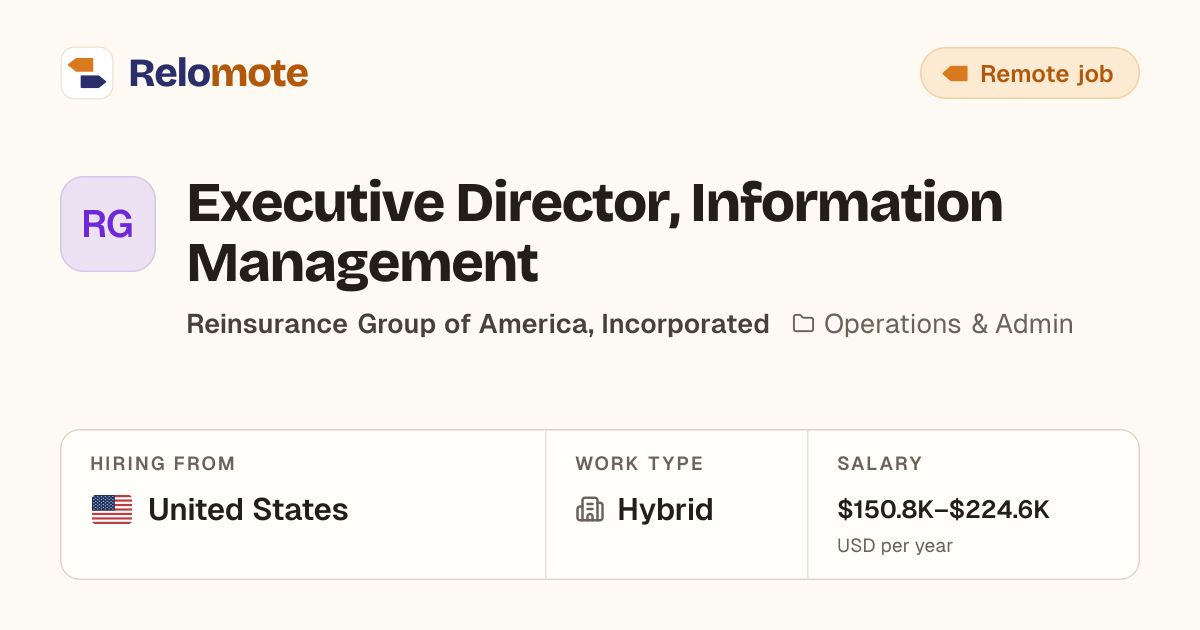Image resolution: width=1200 pixels, height=630 pixels.
Task: Open Reinsurance Group of America, Incorporated company
Action: pos(478,324)
